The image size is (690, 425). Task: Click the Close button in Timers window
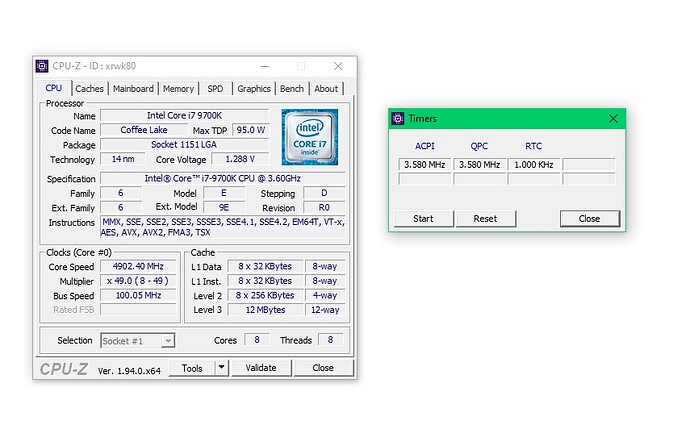[589, 219]
